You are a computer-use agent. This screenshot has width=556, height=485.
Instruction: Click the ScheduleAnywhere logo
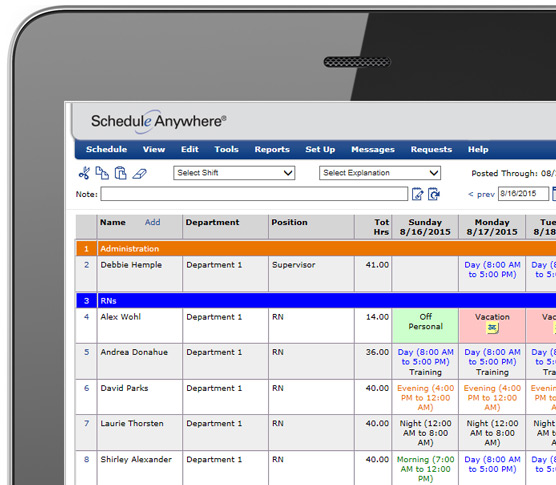159,121
